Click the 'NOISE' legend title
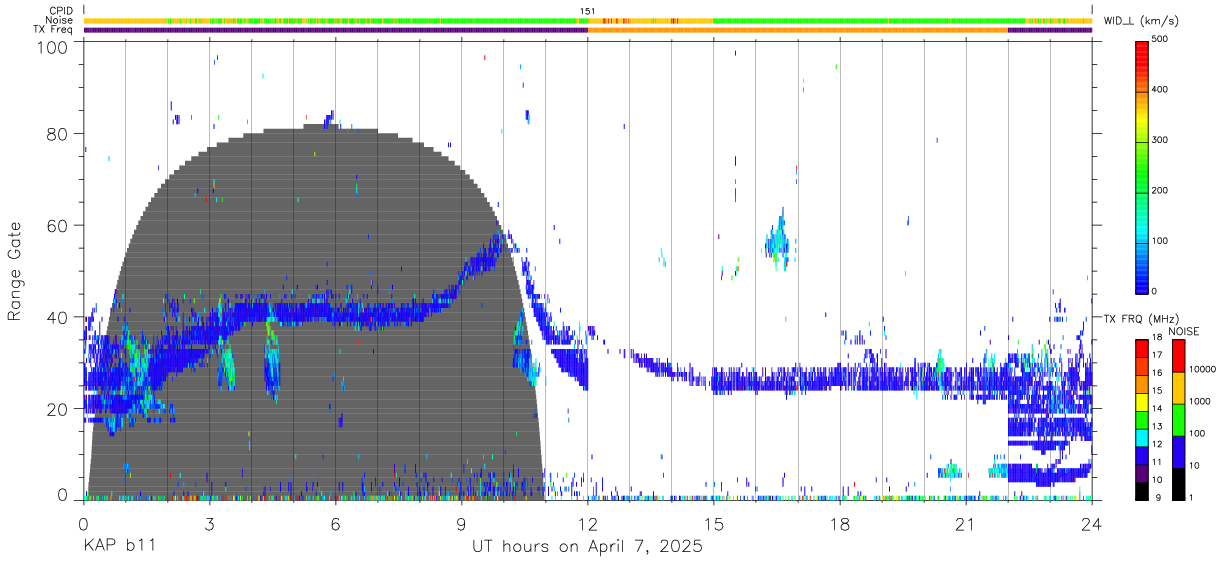 [x=1183, y=331]
